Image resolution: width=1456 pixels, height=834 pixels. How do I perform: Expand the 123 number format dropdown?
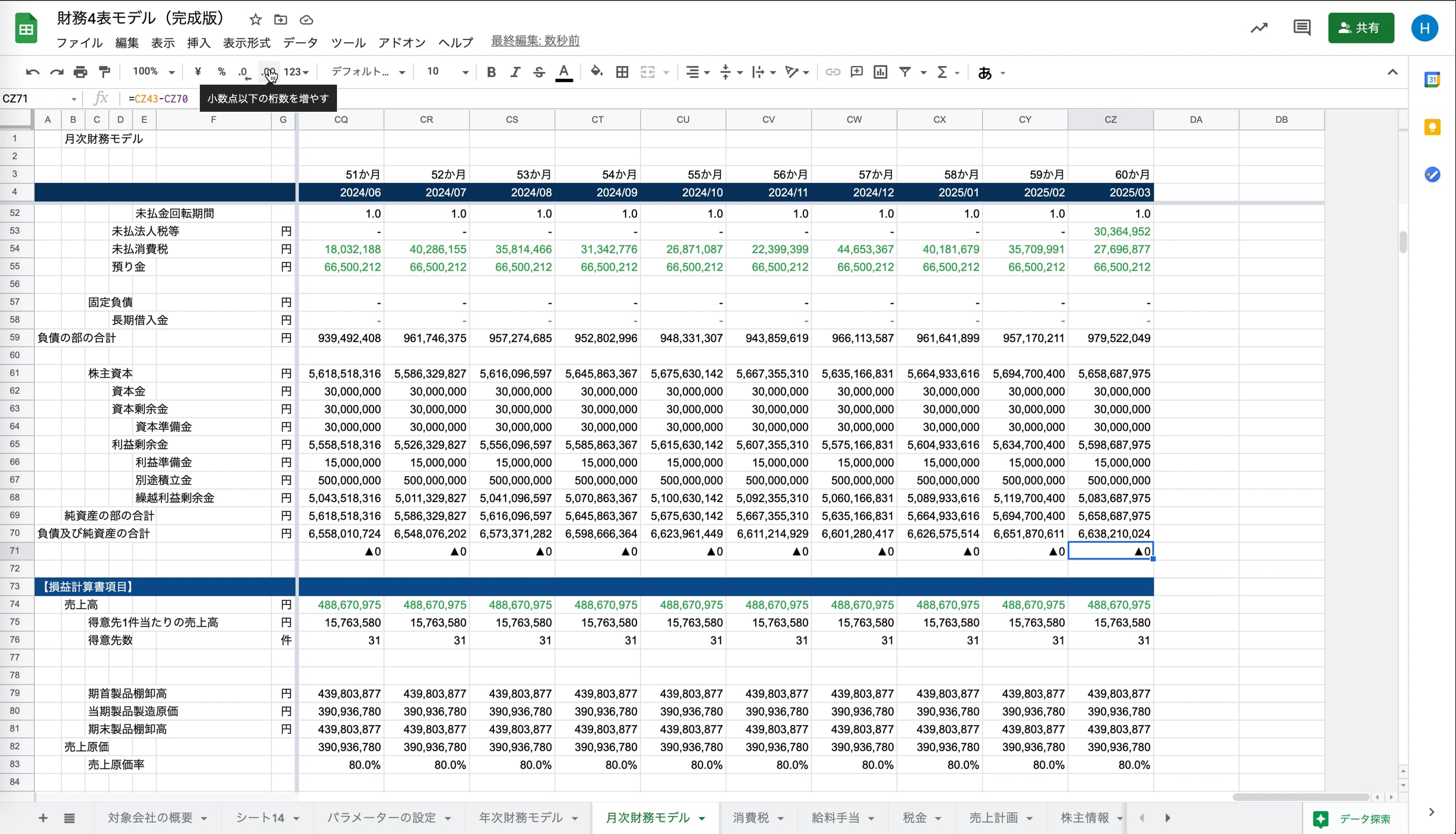(x=296, y=72)
